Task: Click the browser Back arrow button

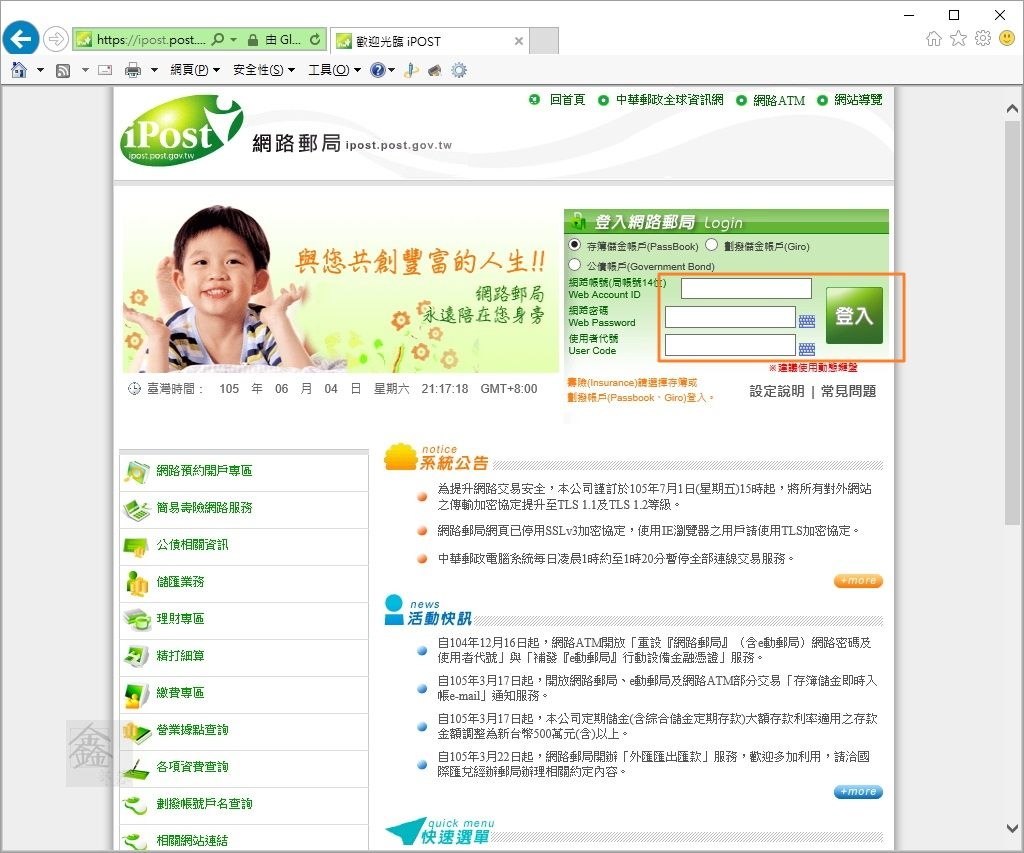Action: [x=21, y=39]
